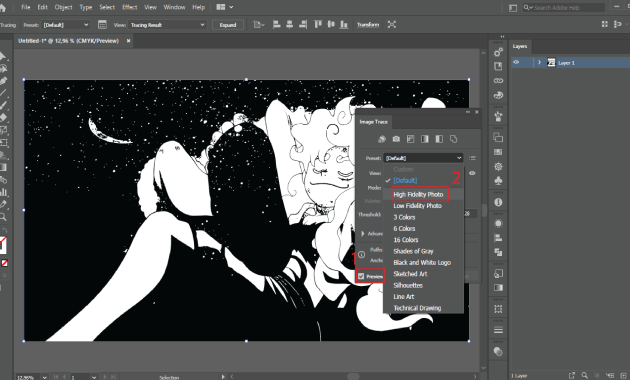Choose Technical Drawing preset
The image size is (630, 380).
point(417,308)
